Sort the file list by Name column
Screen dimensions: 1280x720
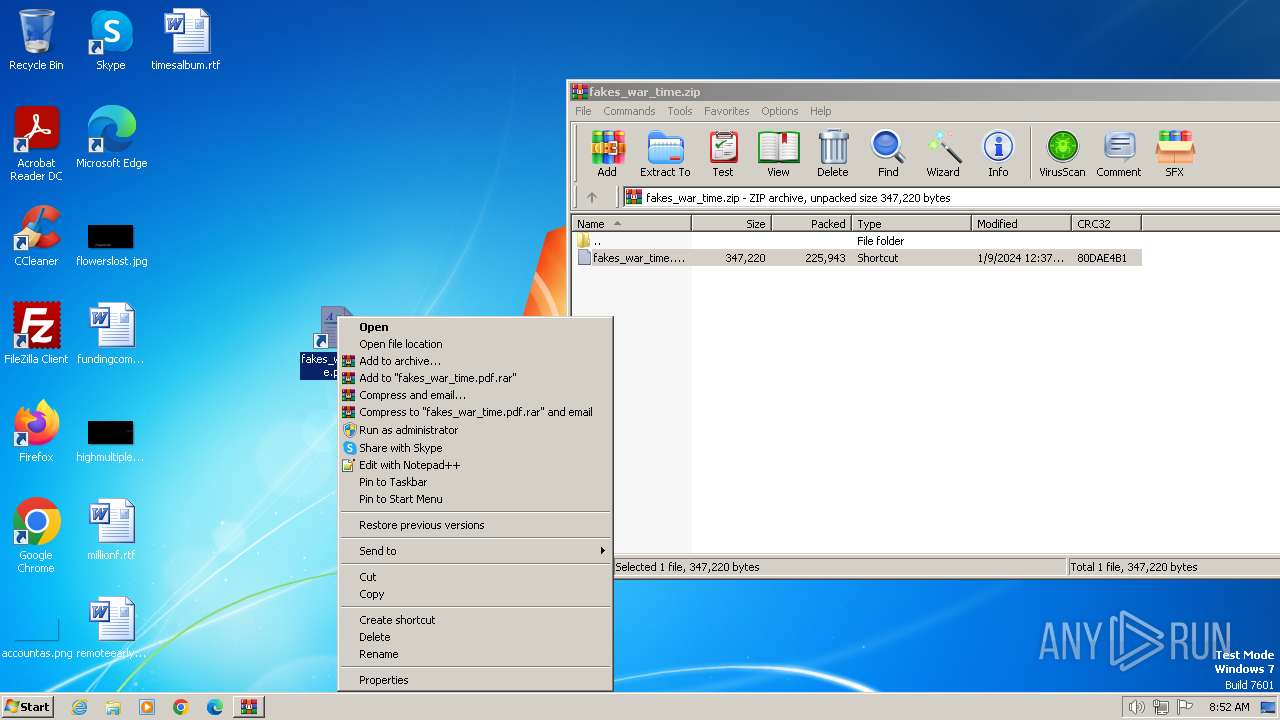pyautogui.click(x=631, y=224)
